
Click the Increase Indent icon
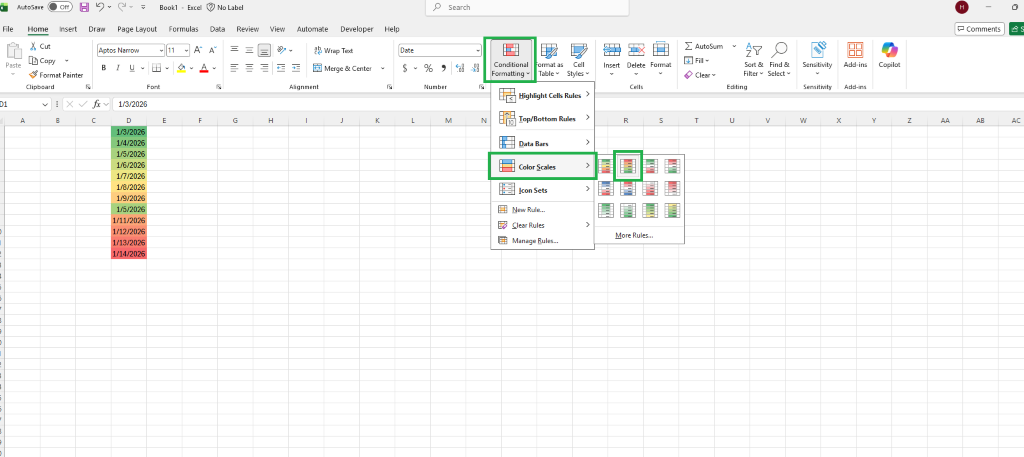(x=297, y=68)
